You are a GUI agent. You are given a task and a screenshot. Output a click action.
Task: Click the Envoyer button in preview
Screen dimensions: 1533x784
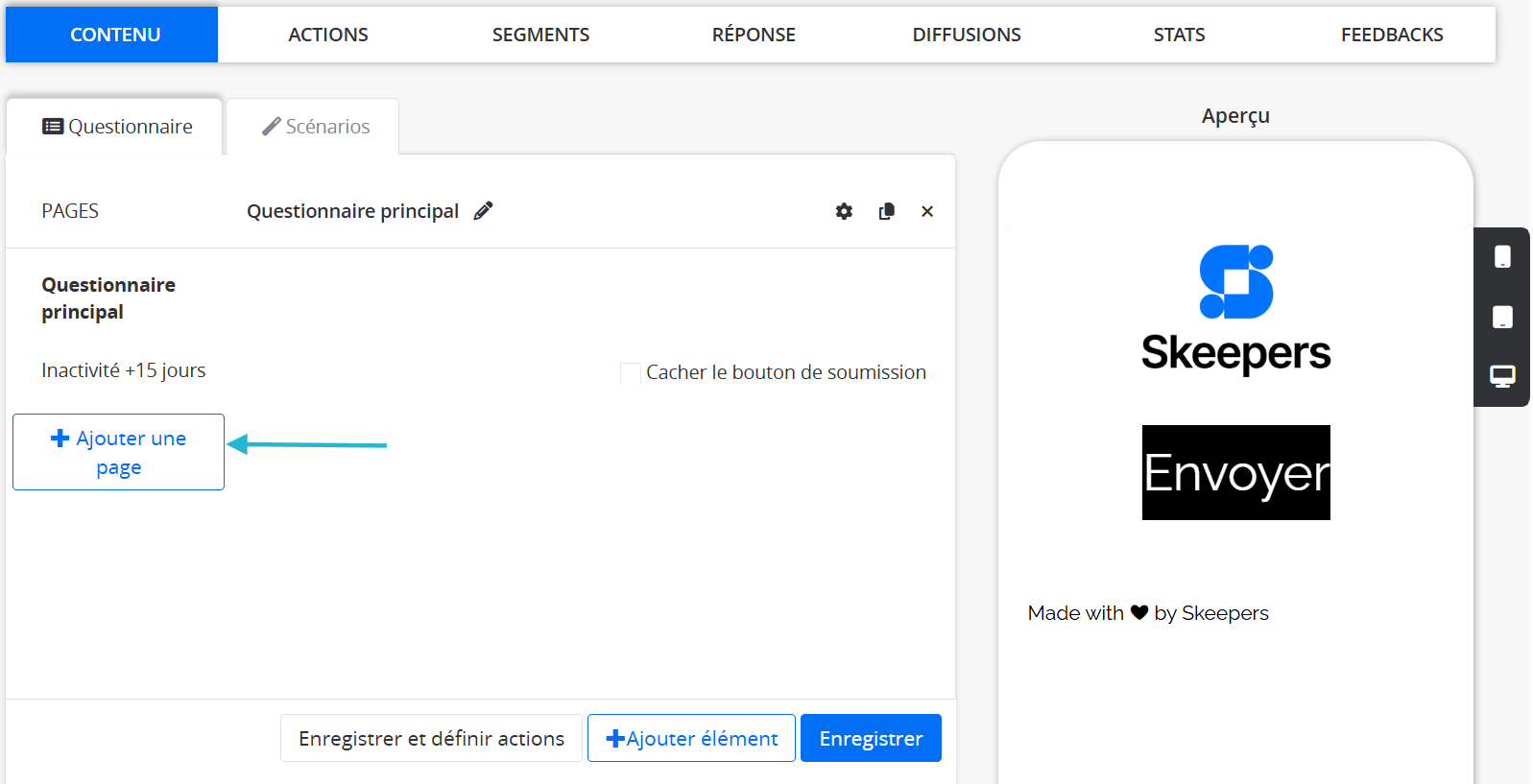point(1236,472)
